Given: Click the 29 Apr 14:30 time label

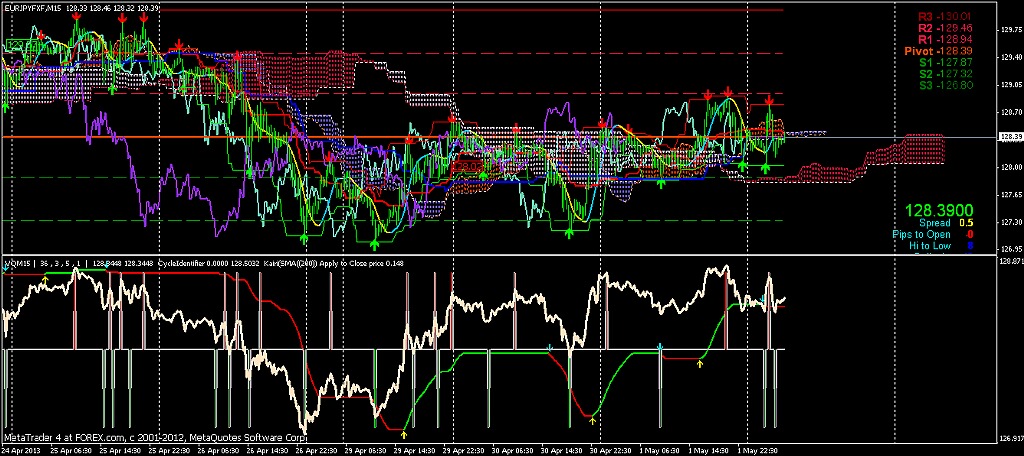Looking at the screenshot, I should [417, 451].
